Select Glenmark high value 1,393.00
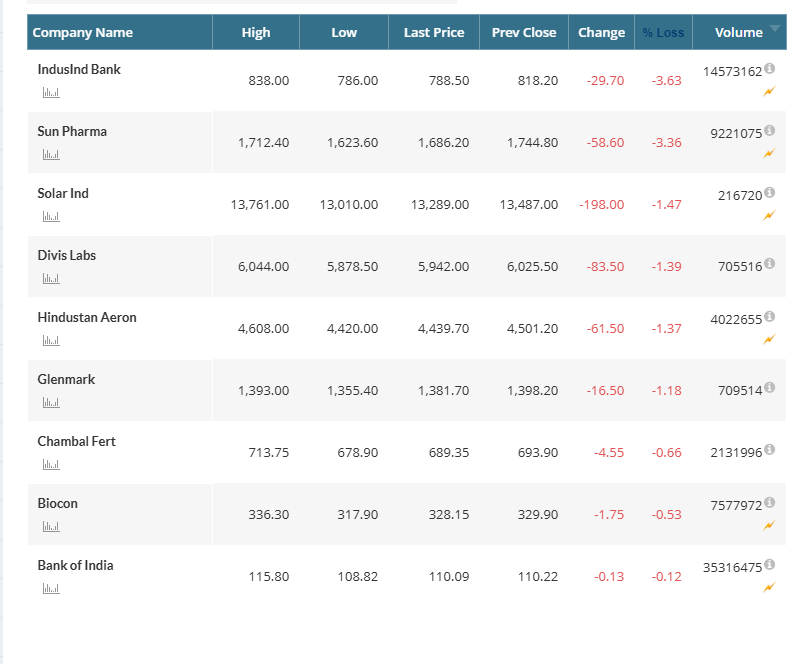Screen dimensions: 797x664 pyautogui.click(x=263, y=391)
